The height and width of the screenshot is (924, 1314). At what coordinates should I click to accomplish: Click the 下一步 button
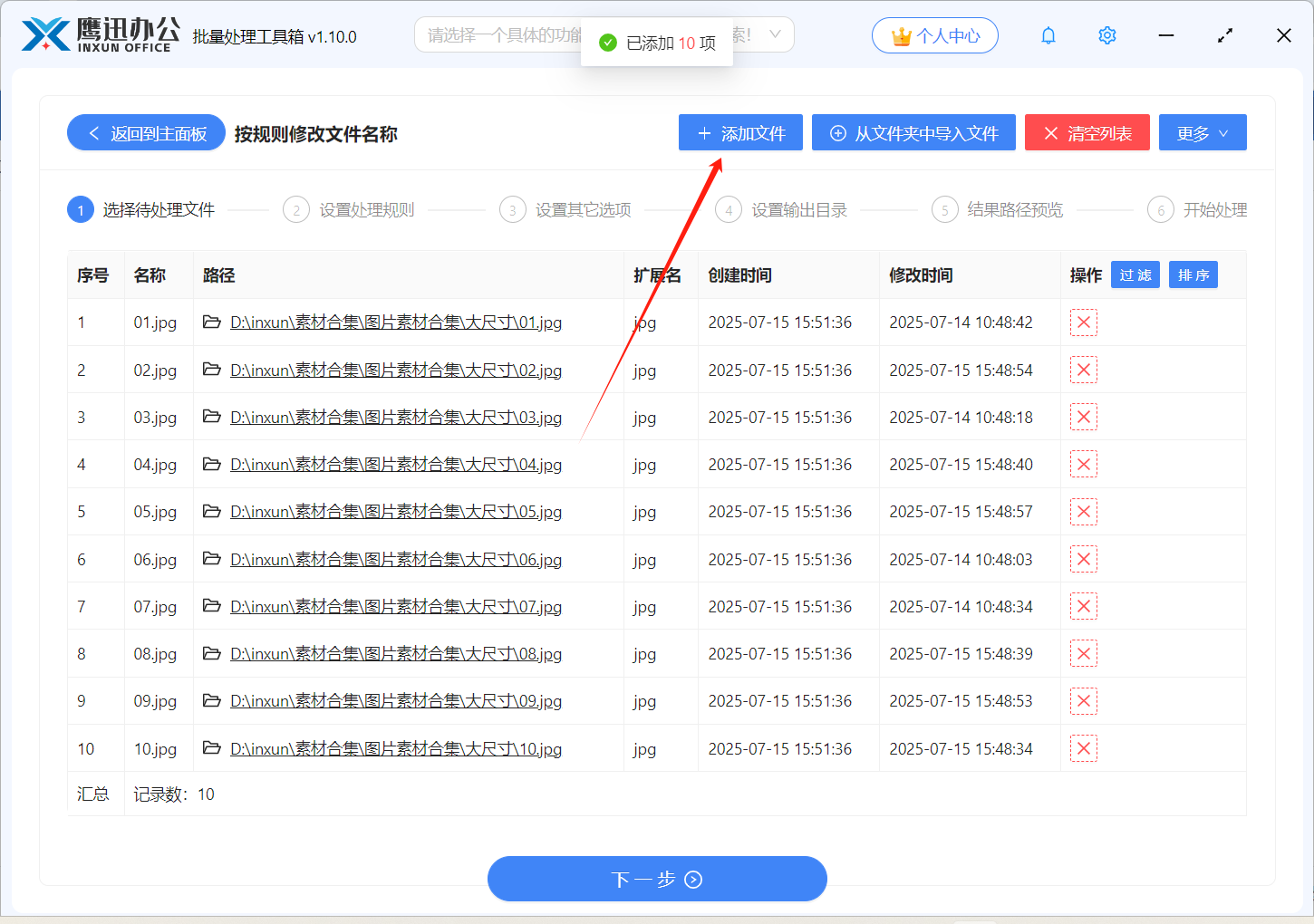click(x=657, y=879)
